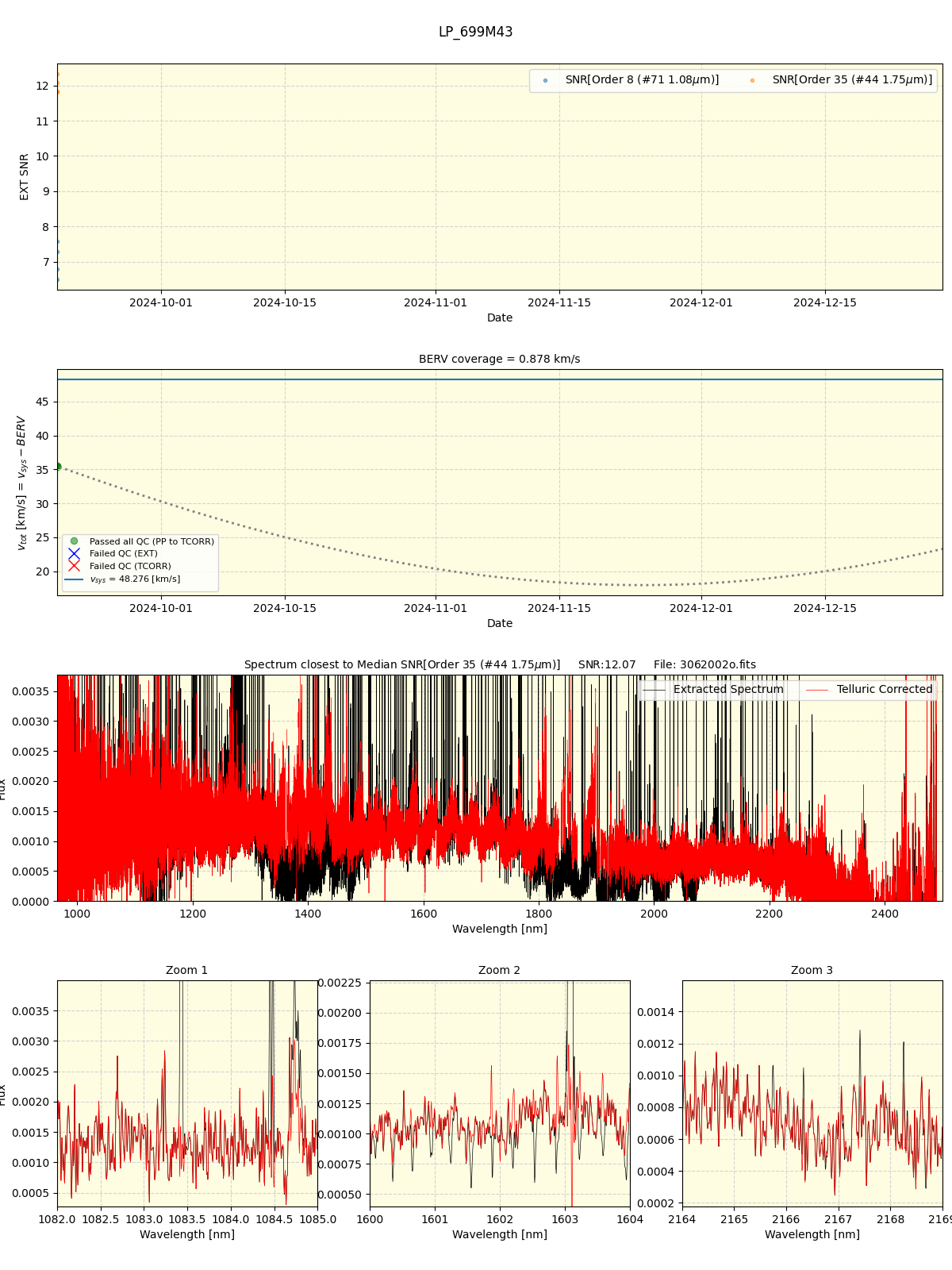Click the 2024-12-15 tick label in BERV plot
Image resolution: width=952 pixels, height=1270 pixels.
[x=825, y=609]
